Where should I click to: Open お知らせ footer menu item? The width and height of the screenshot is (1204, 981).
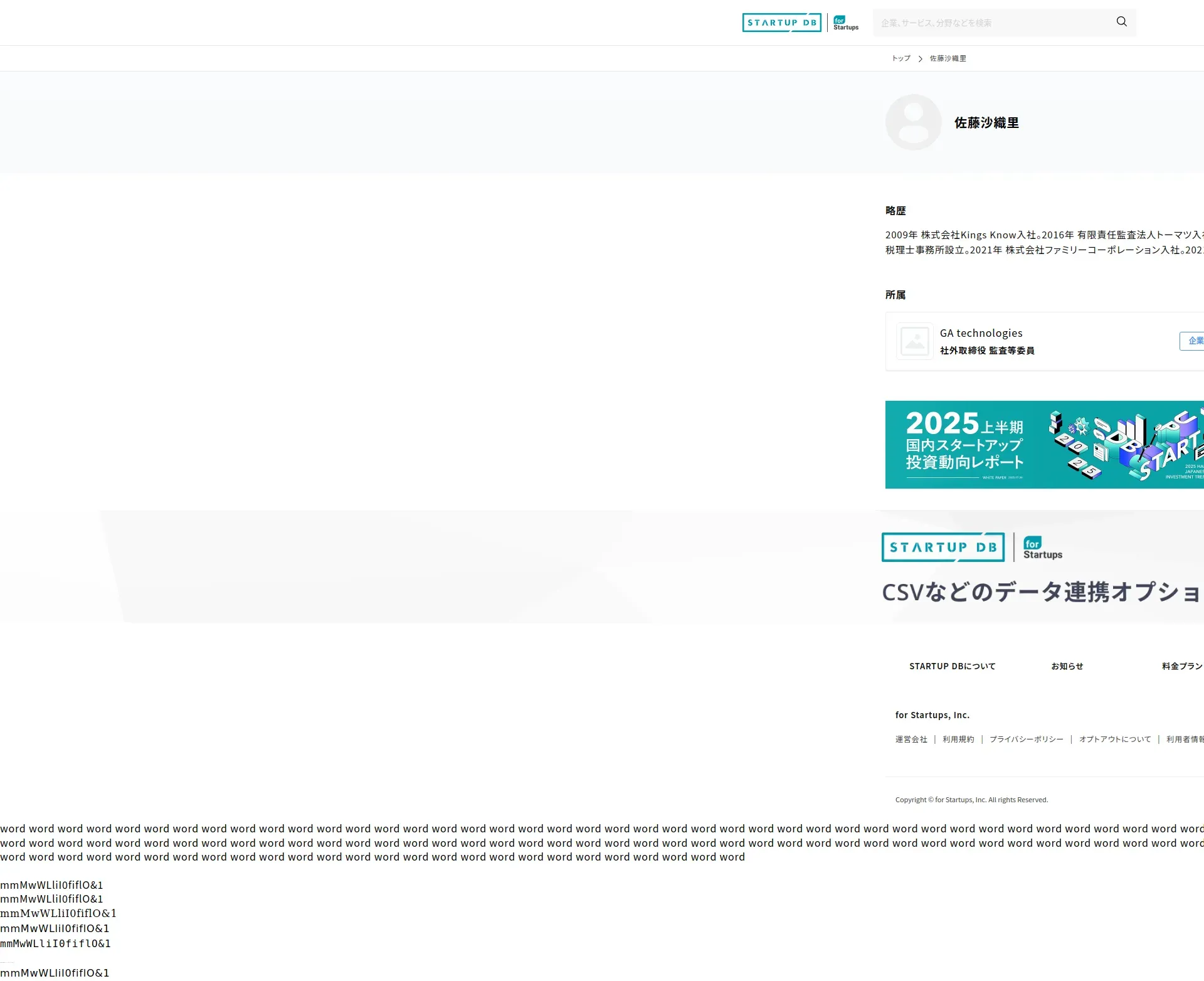pyautogui.click(x=1067, y=666)
